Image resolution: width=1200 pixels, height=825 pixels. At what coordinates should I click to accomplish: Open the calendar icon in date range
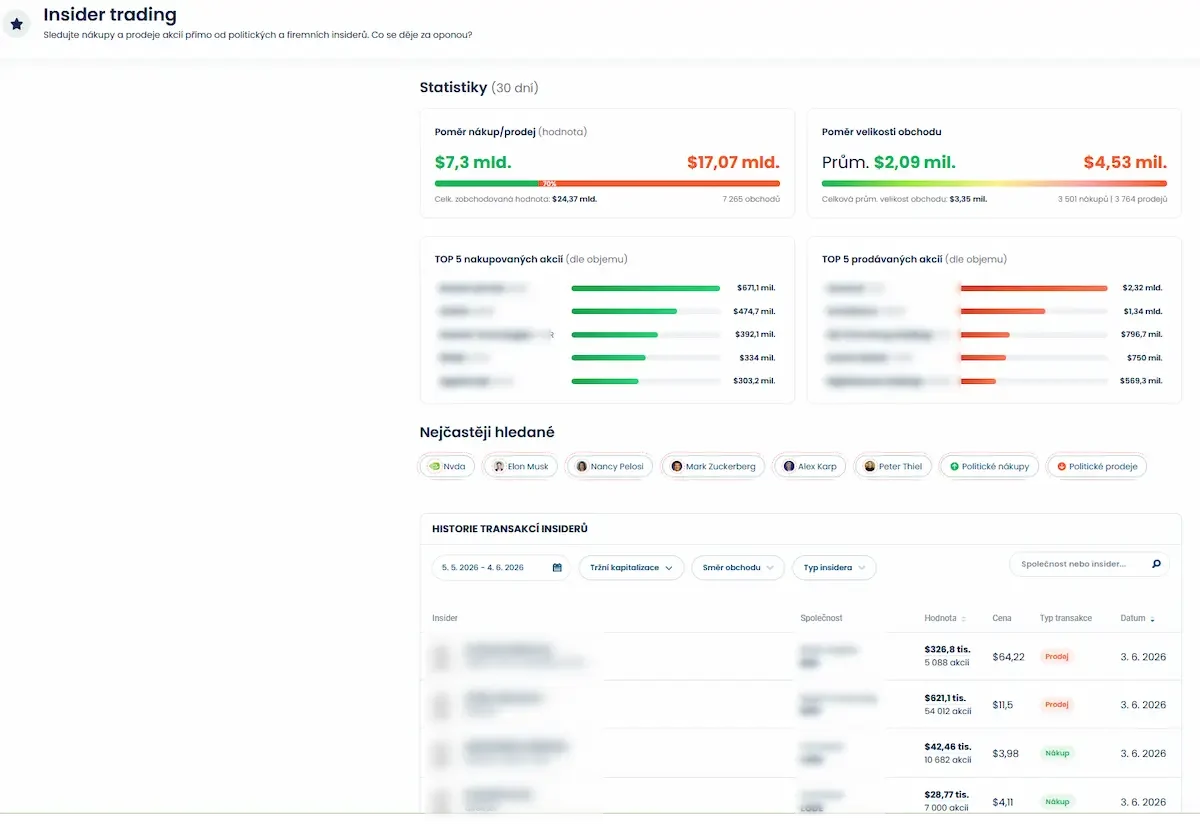pos(557,568)
